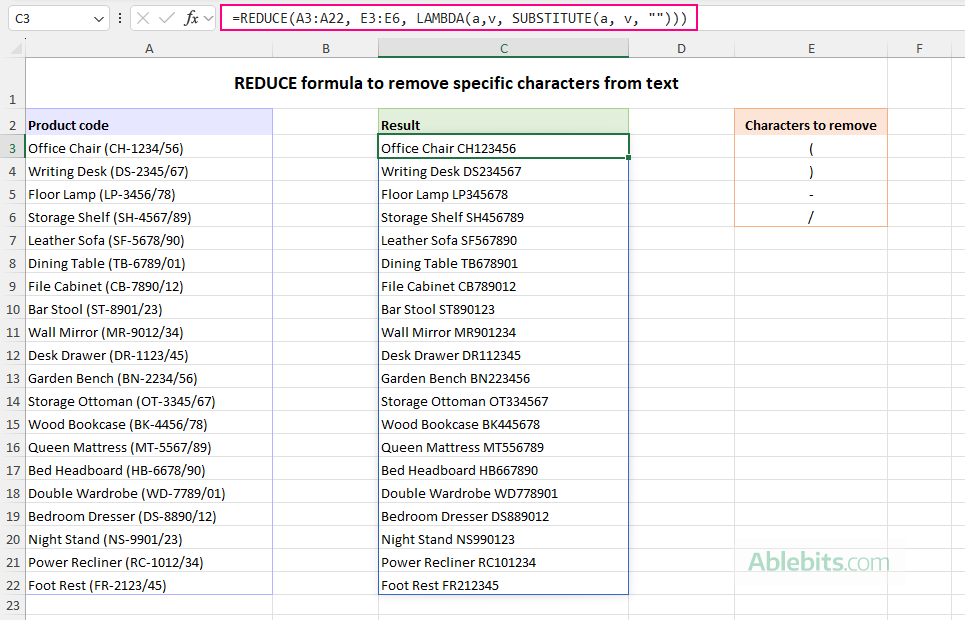Click result cell 'Garden Bench BN223456'

[503, 378]
